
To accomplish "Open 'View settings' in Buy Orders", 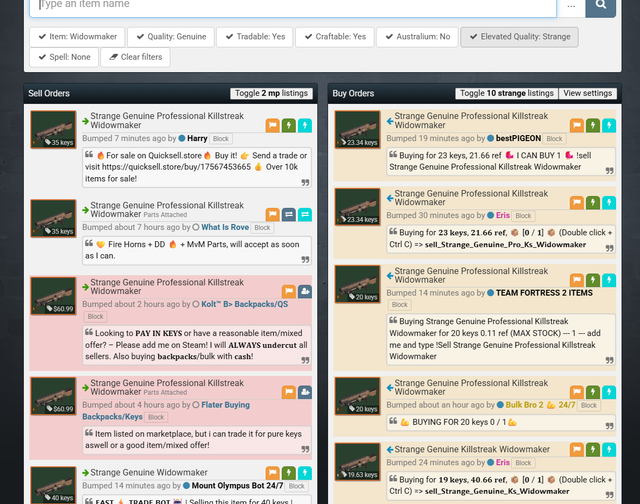I will (x=588, y=93).
